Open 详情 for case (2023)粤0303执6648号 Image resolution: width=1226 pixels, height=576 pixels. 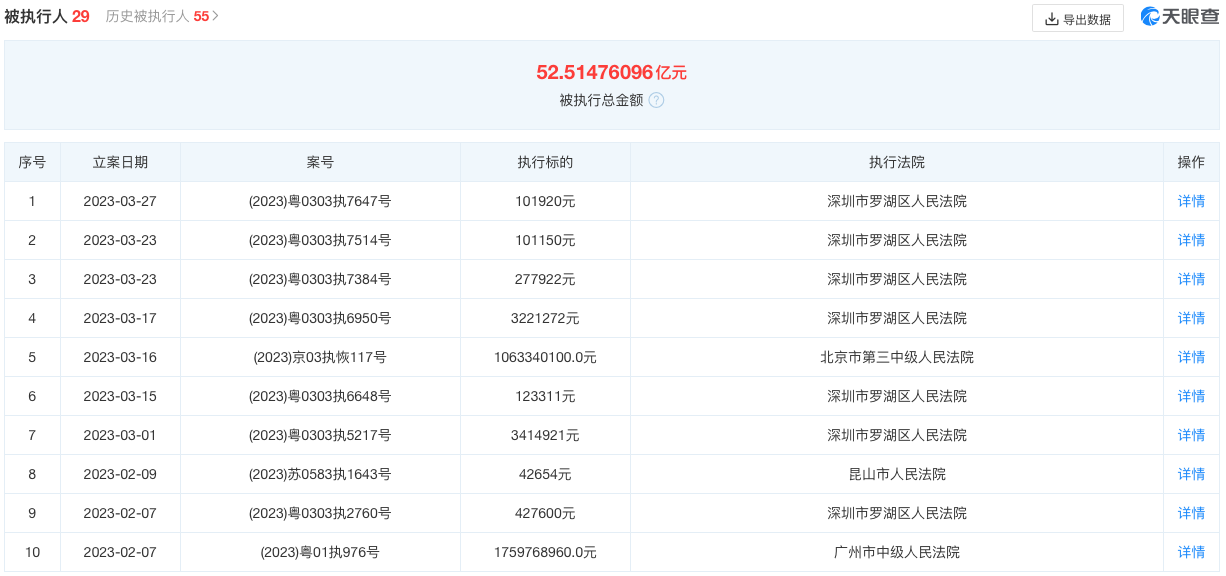pyautogui.click(x=1191, y=396)
